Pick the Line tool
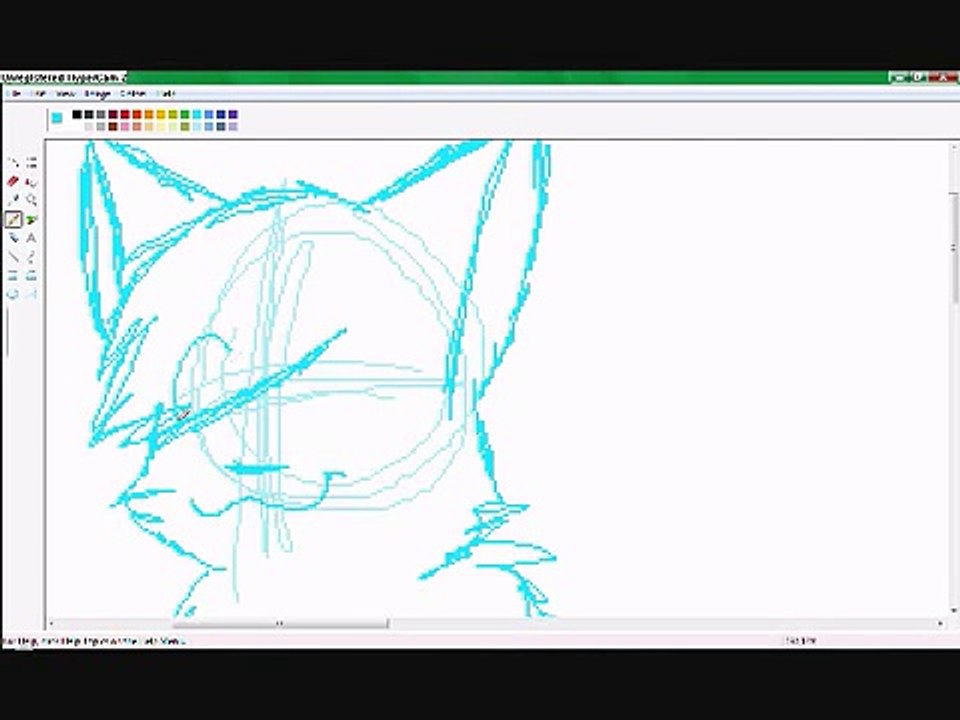 (13, 257)
